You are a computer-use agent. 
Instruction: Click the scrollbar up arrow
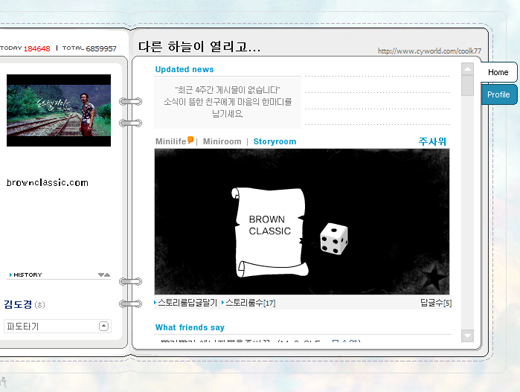(x=467, y=69)
